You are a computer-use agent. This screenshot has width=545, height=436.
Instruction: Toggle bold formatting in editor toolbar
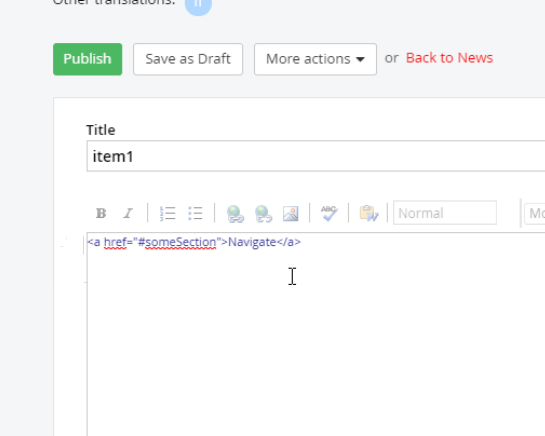pos(101,213)
